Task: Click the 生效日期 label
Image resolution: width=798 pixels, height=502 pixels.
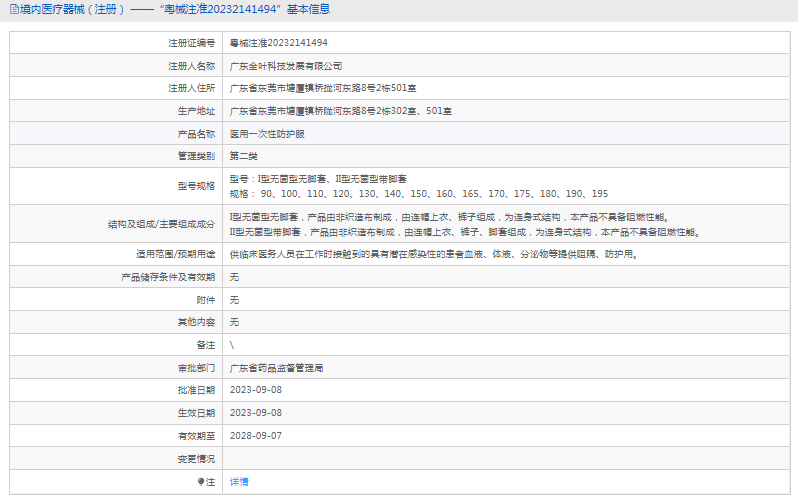Action: coord(196,413)
